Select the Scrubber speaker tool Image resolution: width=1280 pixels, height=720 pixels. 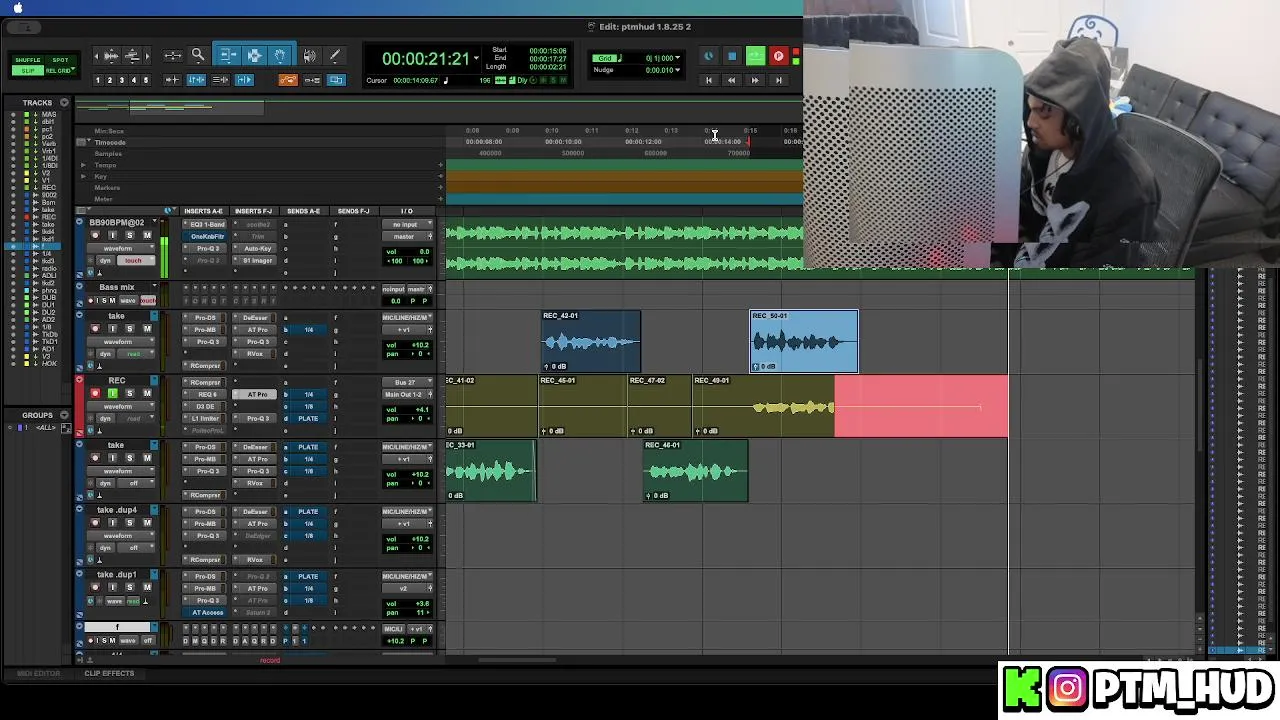[310, 56]
